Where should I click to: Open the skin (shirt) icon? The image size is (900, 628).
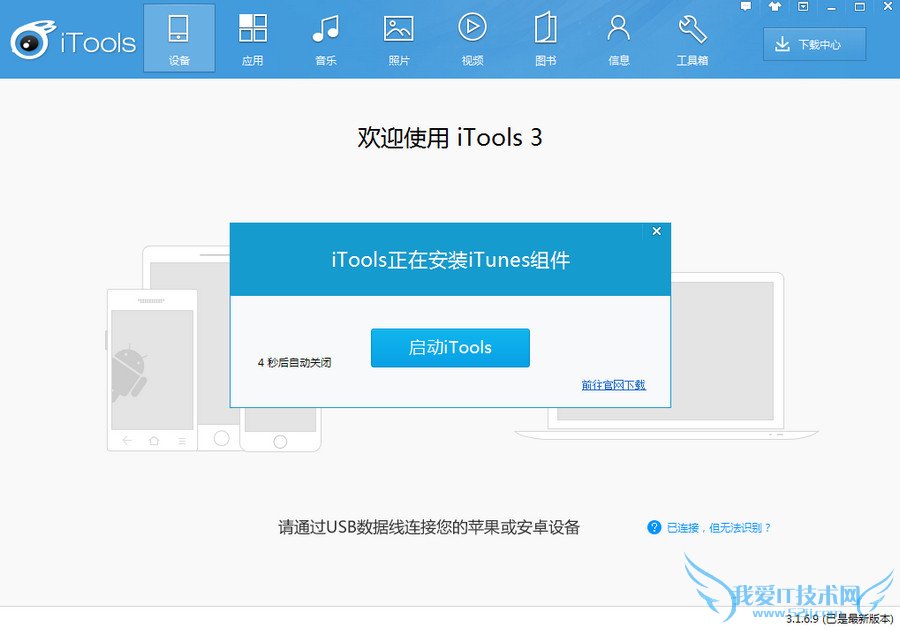775,7
